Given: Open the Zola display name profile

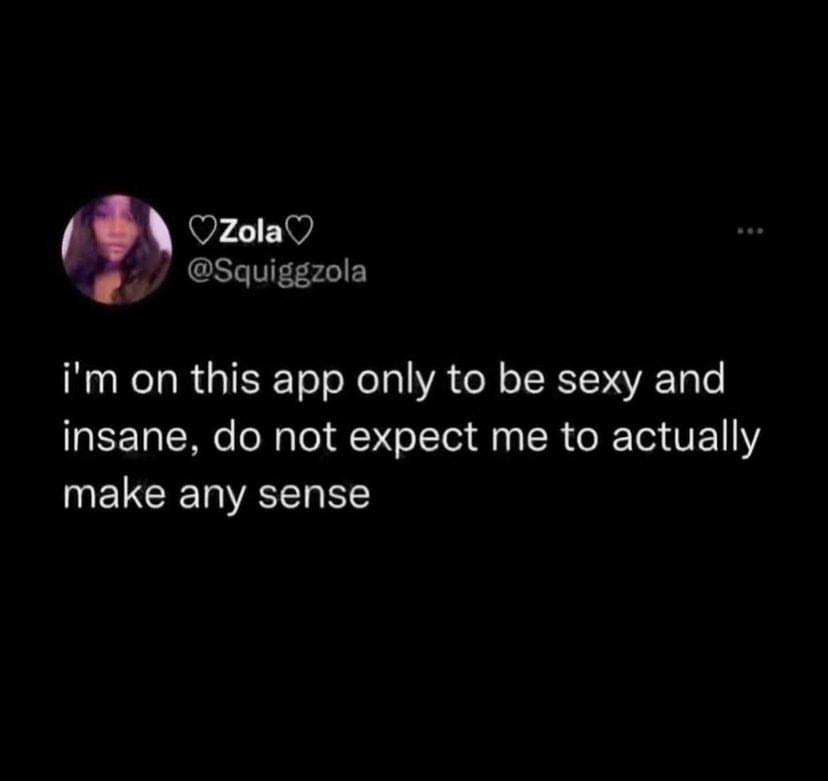Looking at the screenshot, I should [251, 233].
